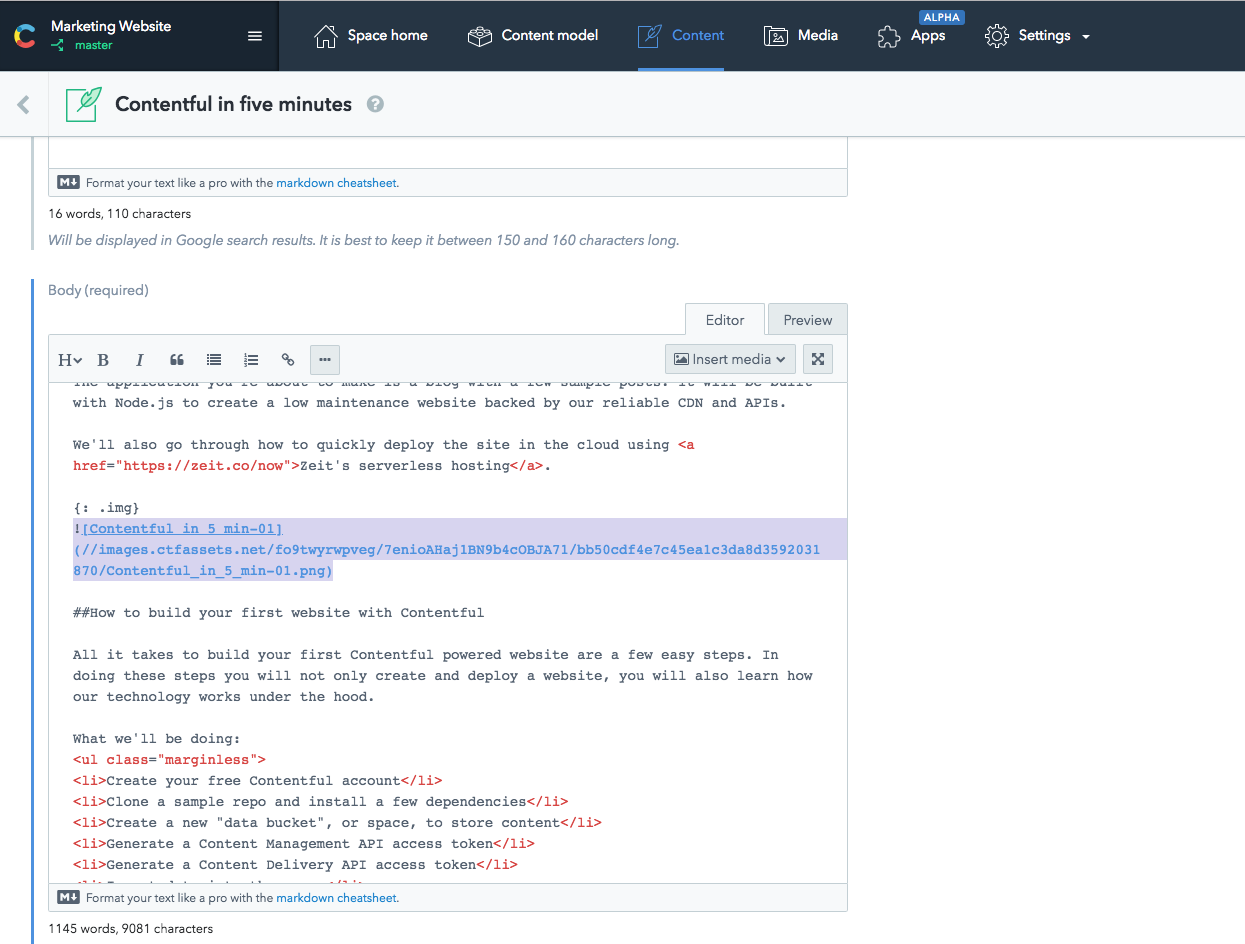This screenshot has width=1245, height=944.
Task: Click the upper description text field
Action: tap(448, 153)
